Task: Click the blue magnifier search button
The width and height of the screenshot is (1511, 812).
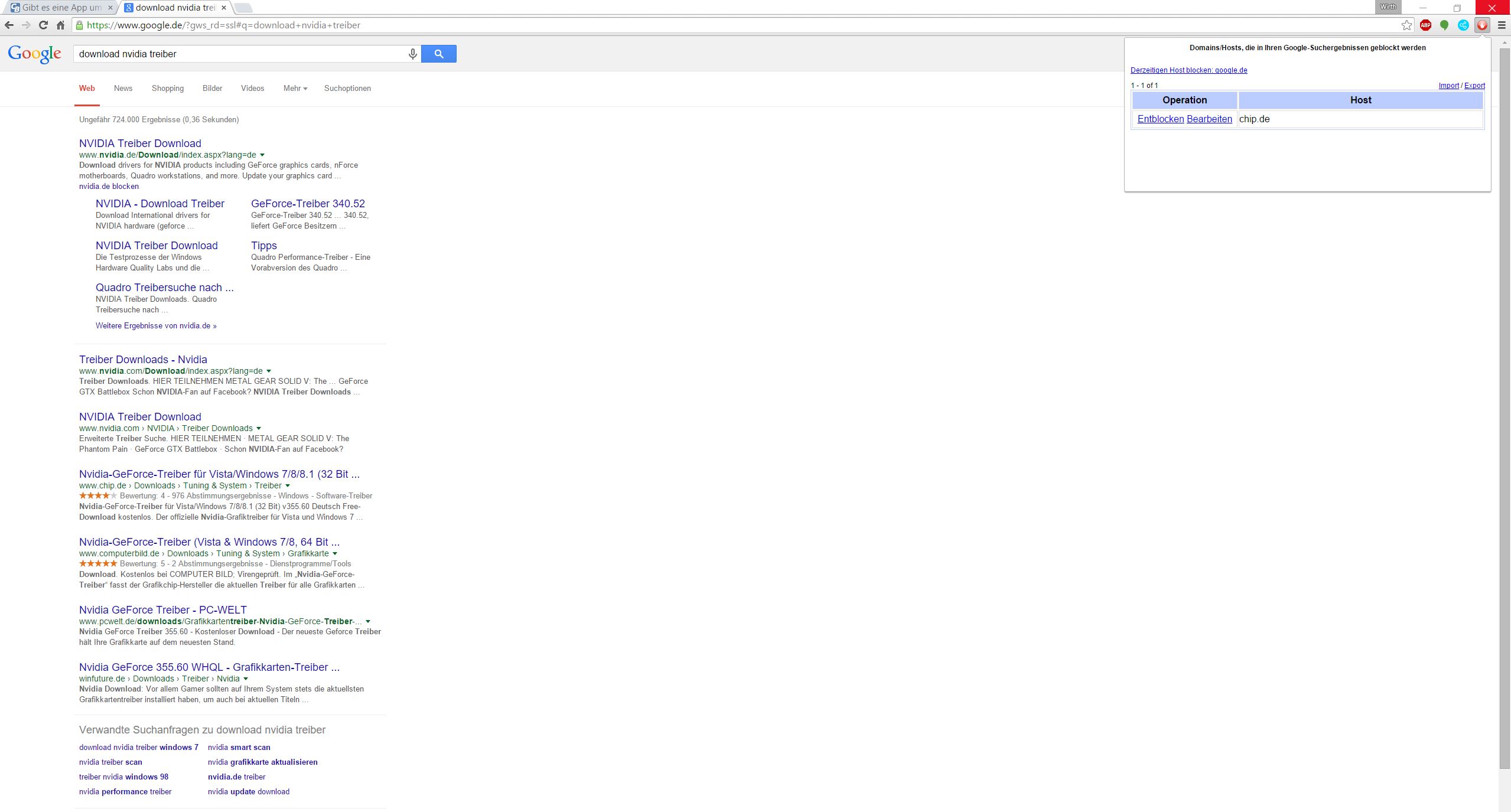Action: tap(438, 54)
